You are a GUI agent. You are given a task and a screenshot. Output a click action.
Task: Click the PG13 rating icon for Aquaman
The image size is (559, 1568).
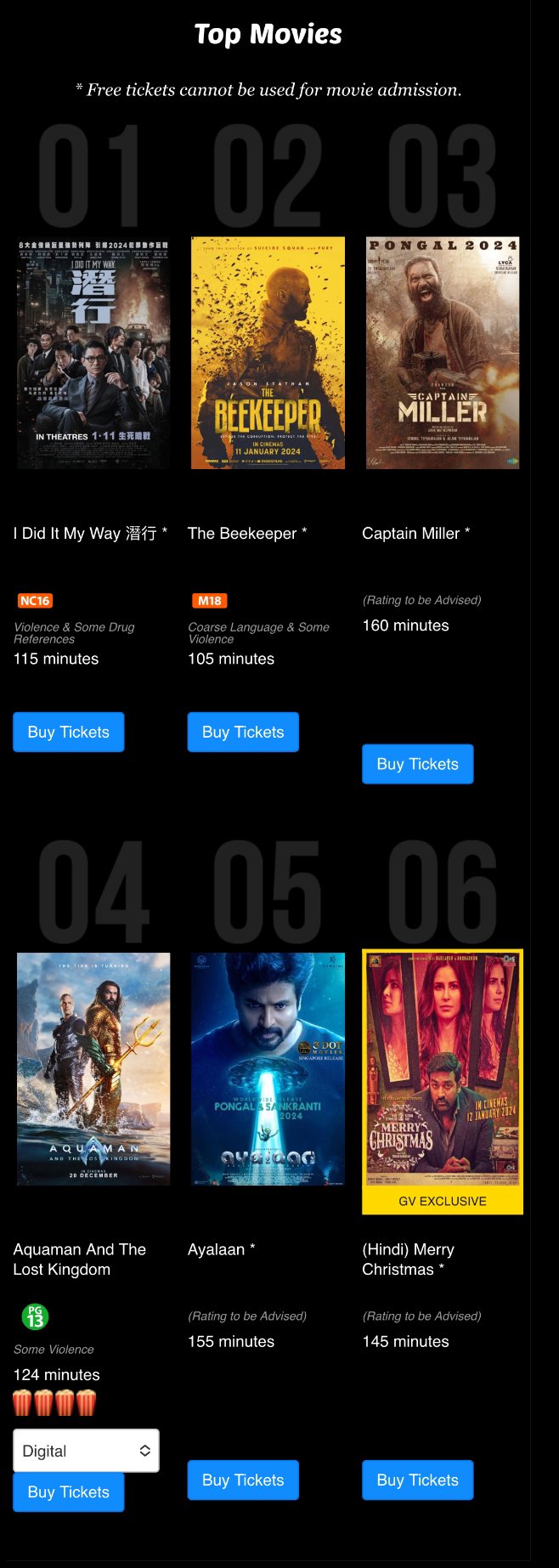[35, 1316]
